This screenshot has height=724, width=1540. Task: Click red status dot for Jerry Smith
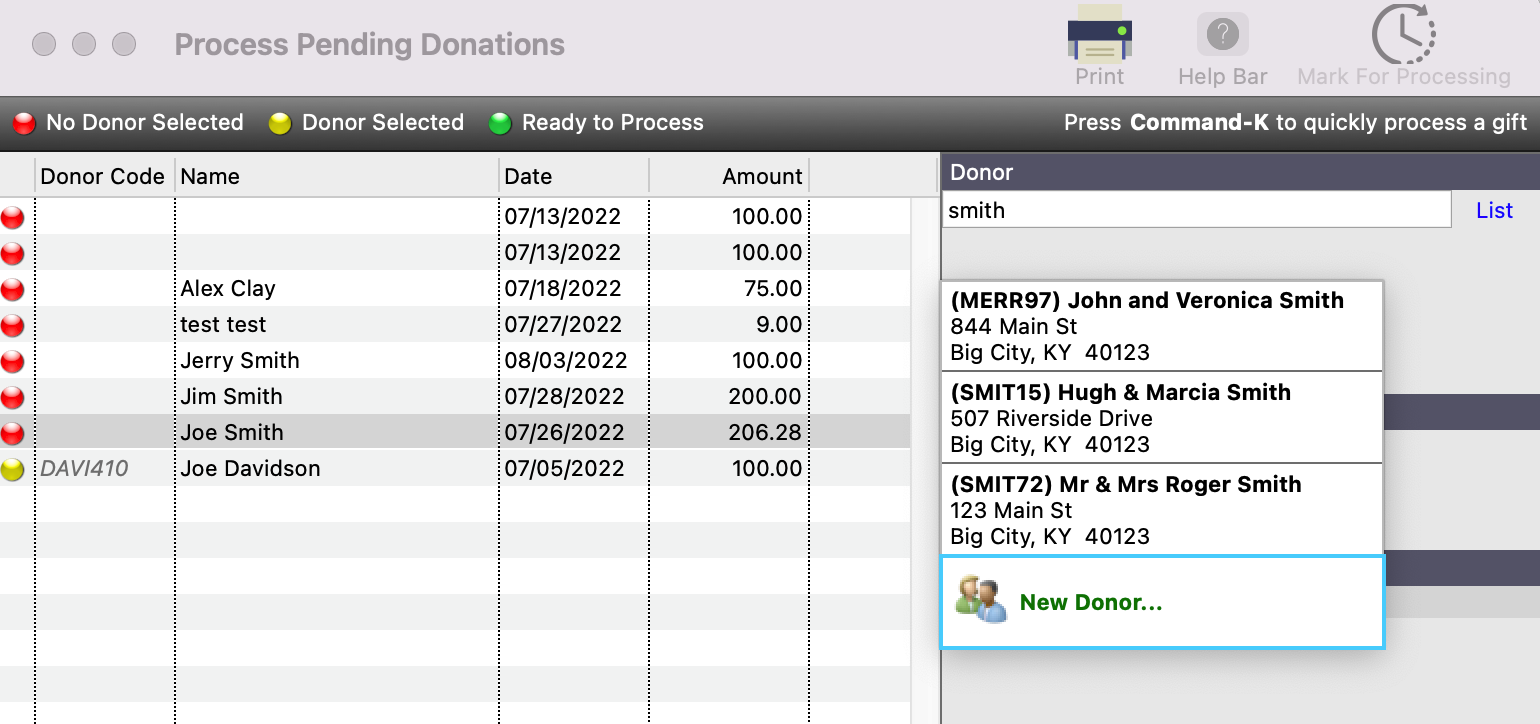(13, 362)
